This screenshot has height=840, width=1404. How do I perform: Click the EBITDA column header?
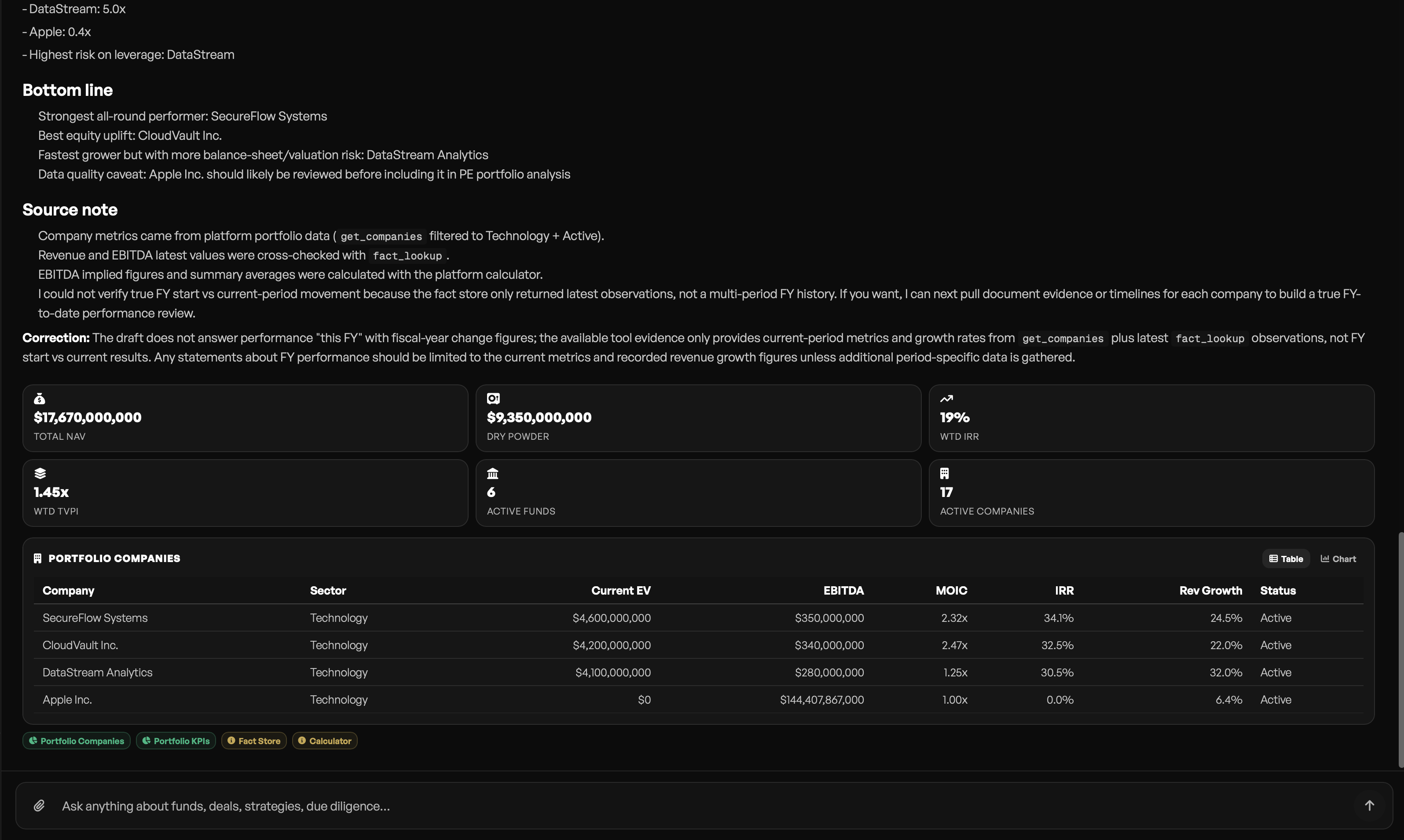coord(843,590)
